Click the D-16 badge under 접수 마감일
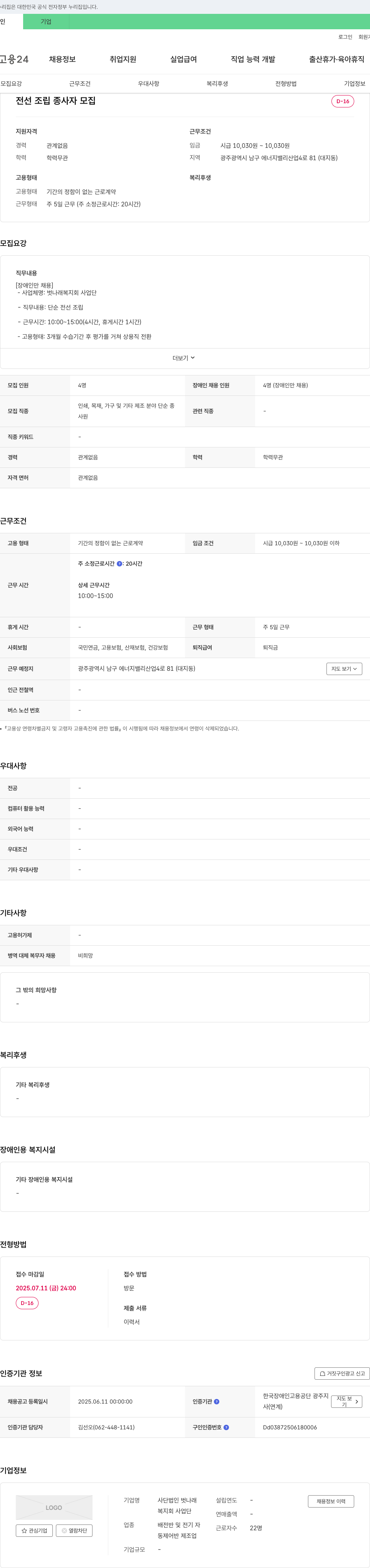 tap(27, 1303)
